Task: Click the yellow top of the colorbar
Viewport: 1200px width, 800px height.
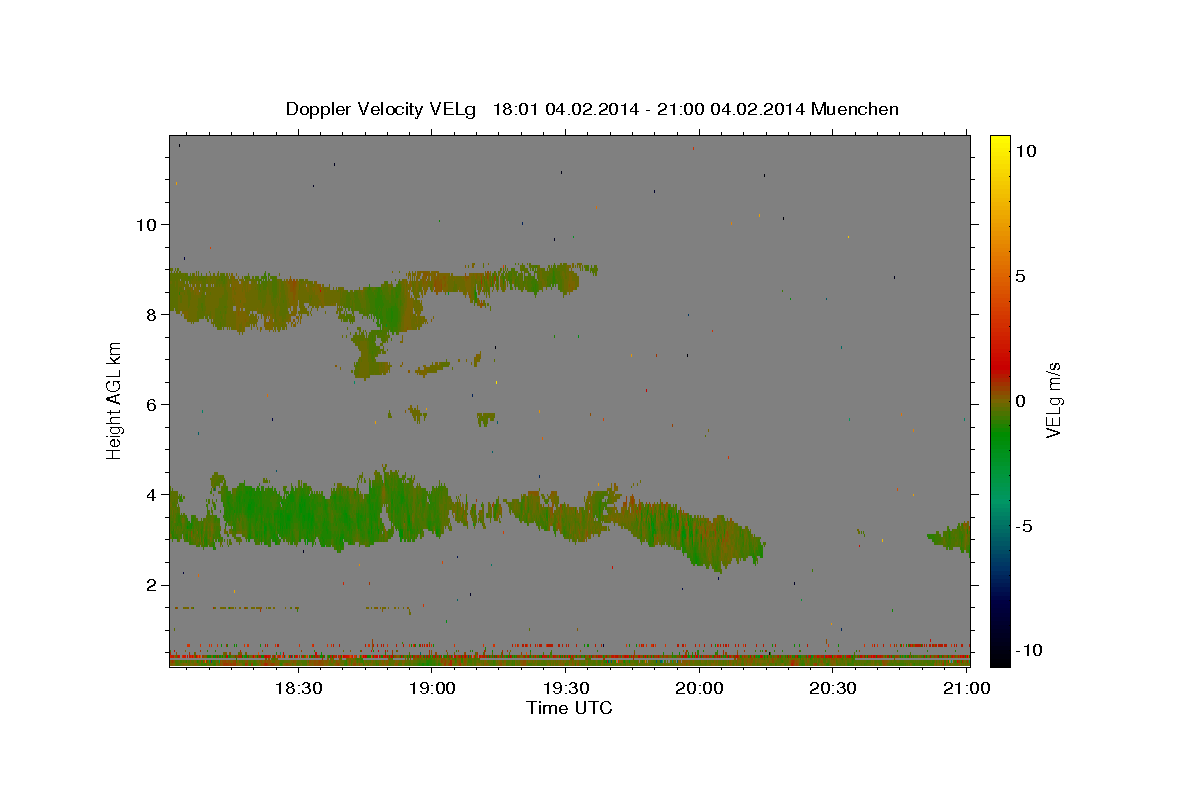Action: tap(999, 145)
